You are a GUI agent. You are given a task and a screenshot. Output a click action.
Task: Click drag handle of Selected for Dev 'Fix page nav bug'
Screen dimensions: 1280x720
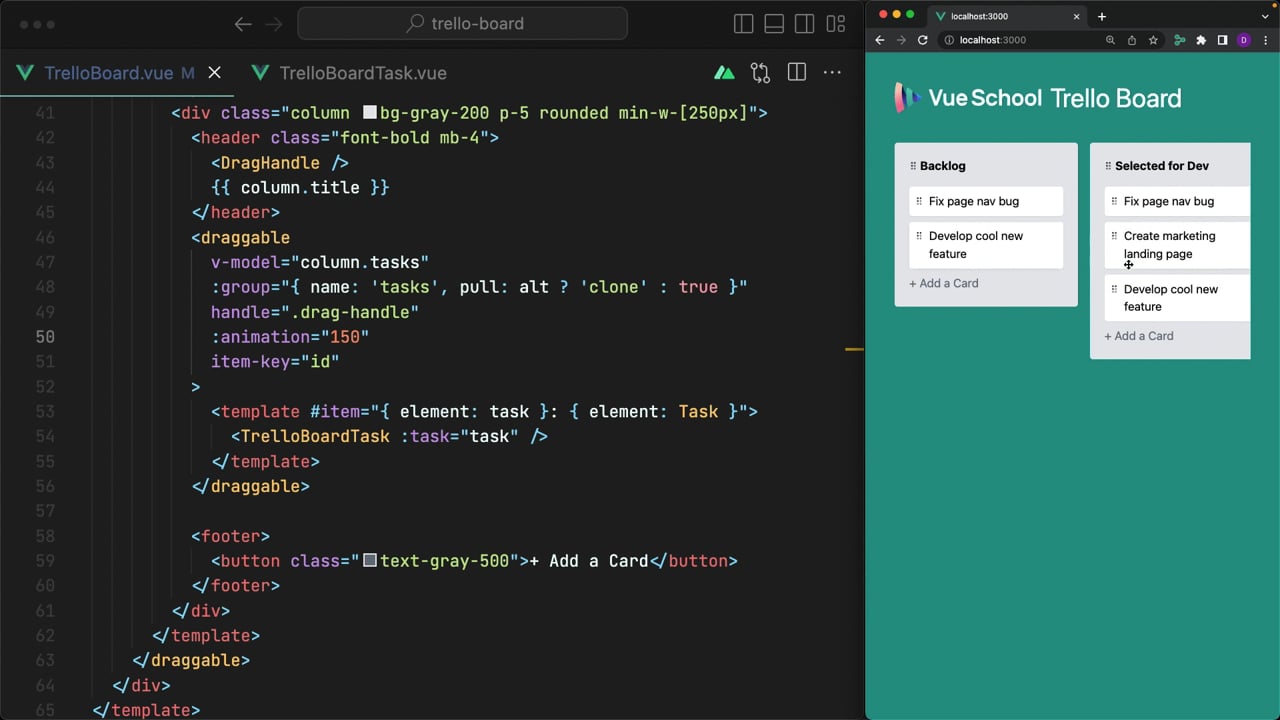[x=1114, y=201]
